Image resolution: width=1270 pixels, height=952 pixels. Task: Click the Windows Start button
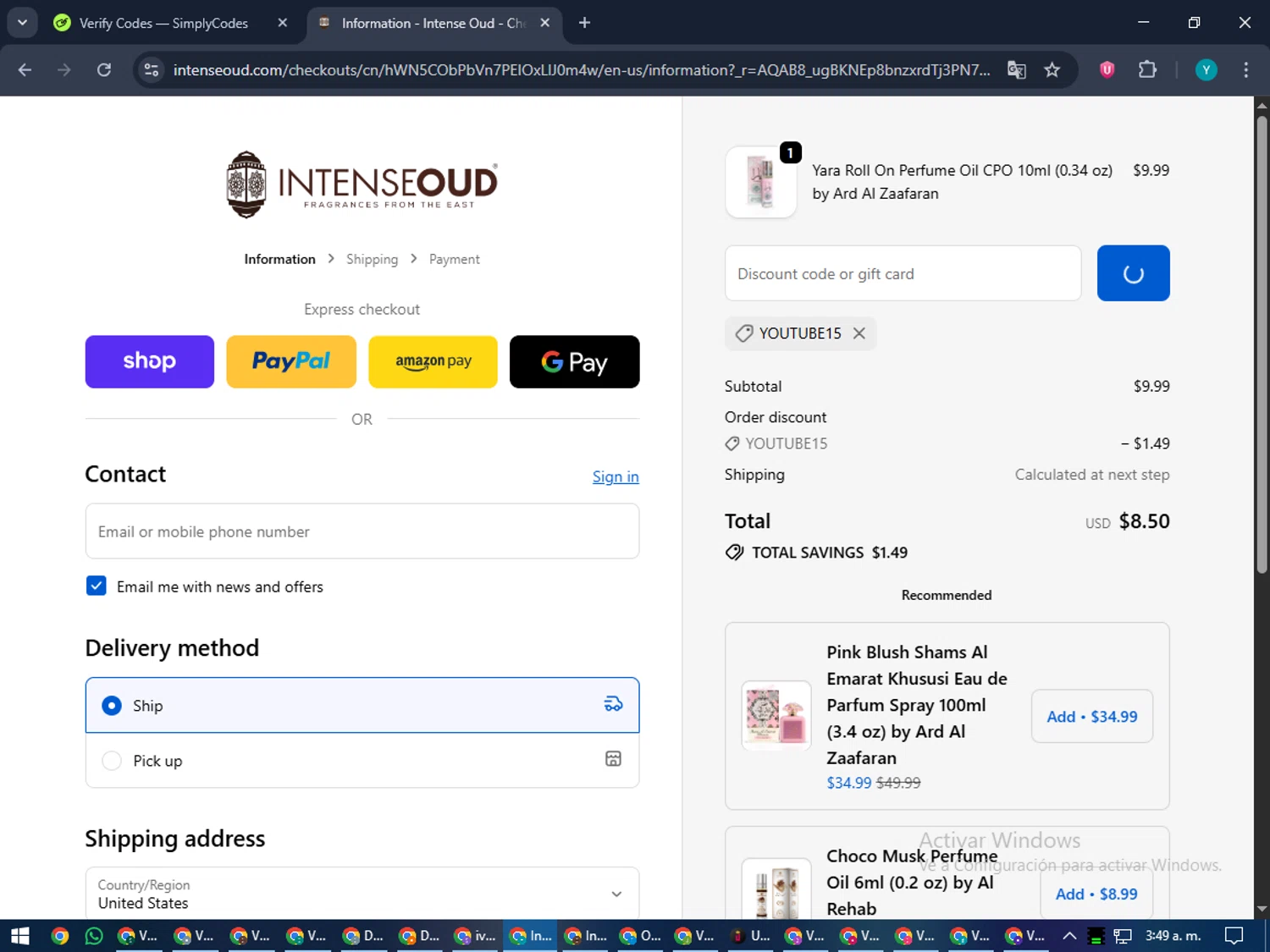(19, 936)
